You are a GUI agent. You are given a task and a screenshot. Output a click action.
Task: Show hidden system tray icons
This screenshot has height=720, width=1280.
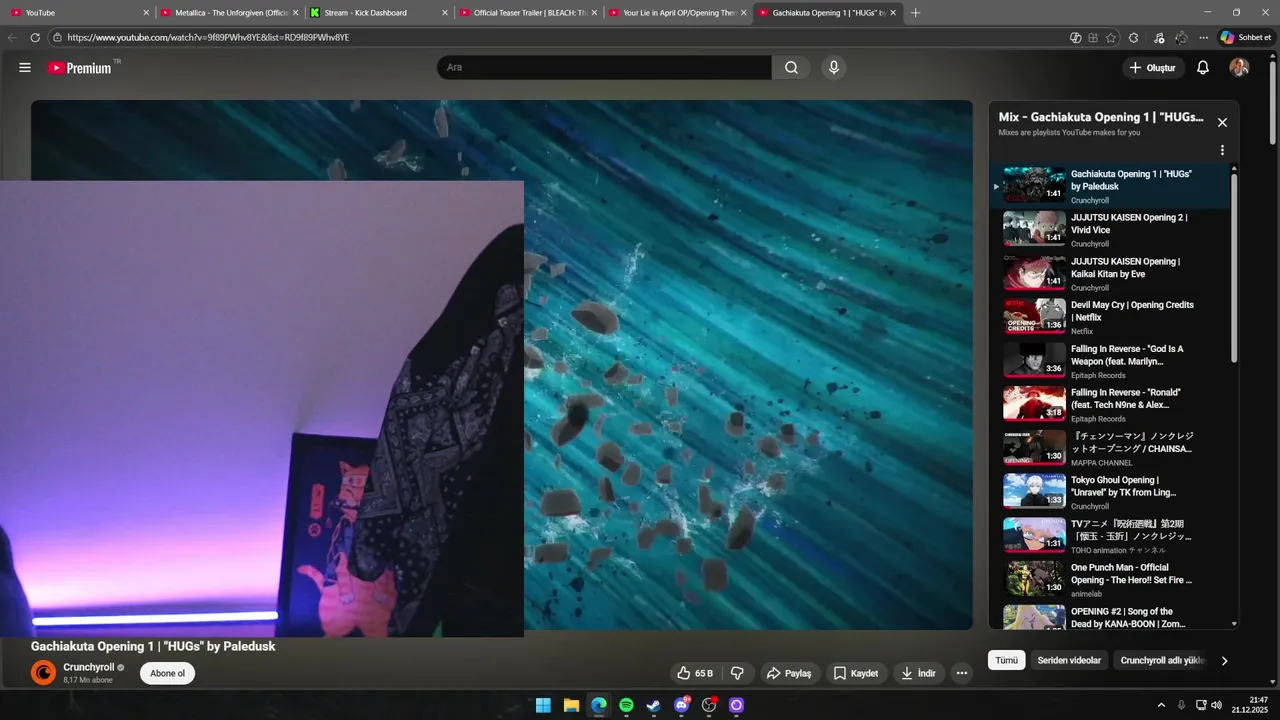point(1161,705)
